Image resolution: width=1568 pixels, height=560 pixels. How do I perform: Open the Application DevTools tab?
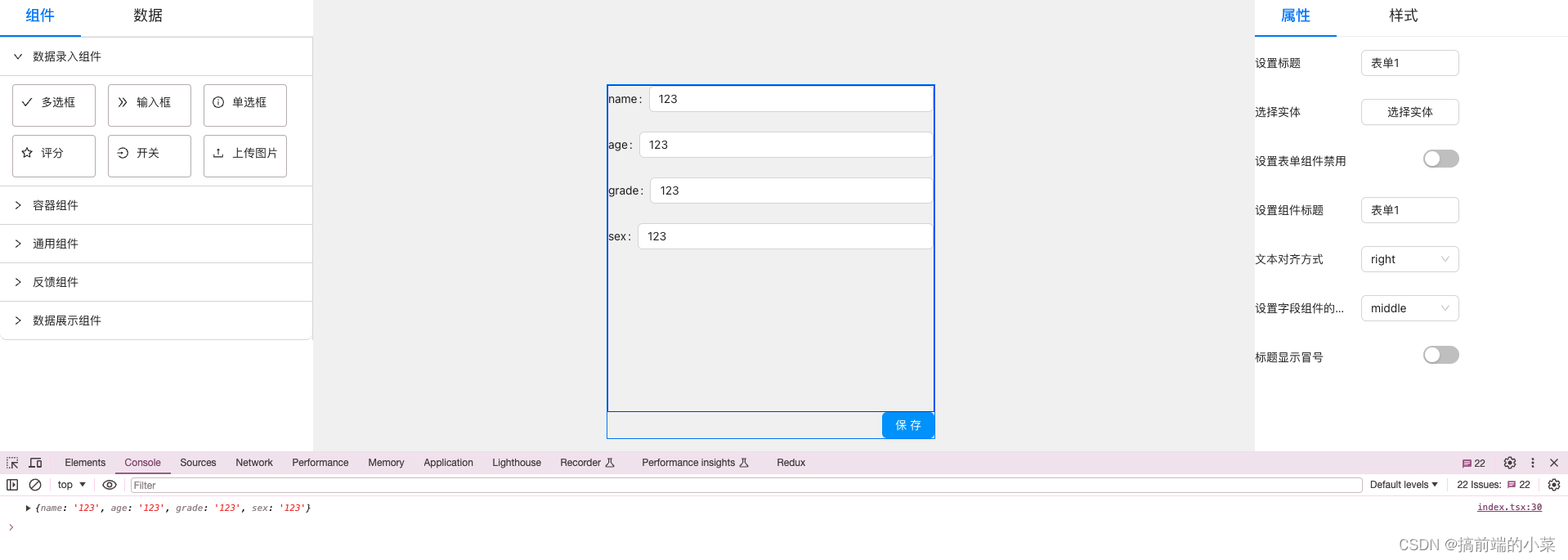[448, 463]
